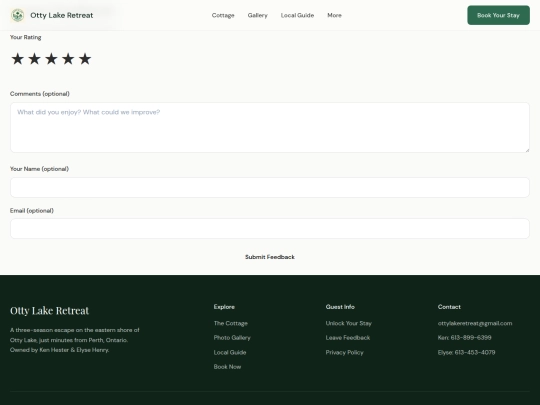
Task: Open The Cottage footer link
Action: click(x=231, y=323)
